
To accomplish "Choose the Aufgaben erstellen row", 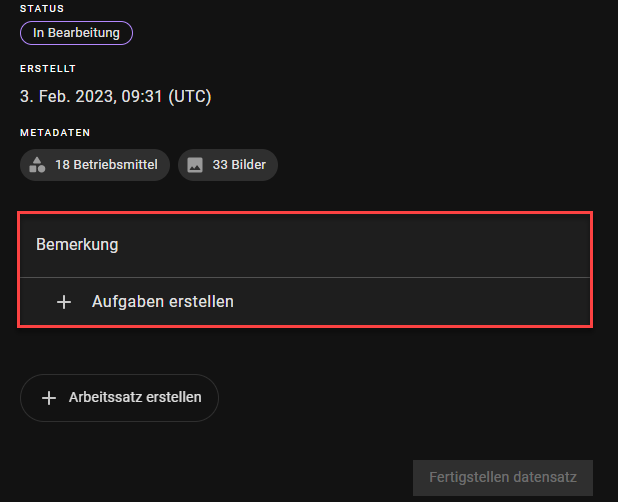I will coord(305,301).
